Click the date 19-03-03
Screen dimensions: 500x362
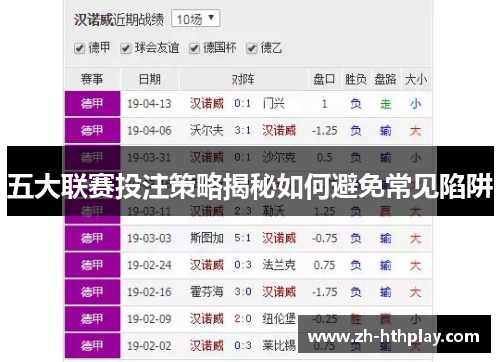[x=149, y=238]
